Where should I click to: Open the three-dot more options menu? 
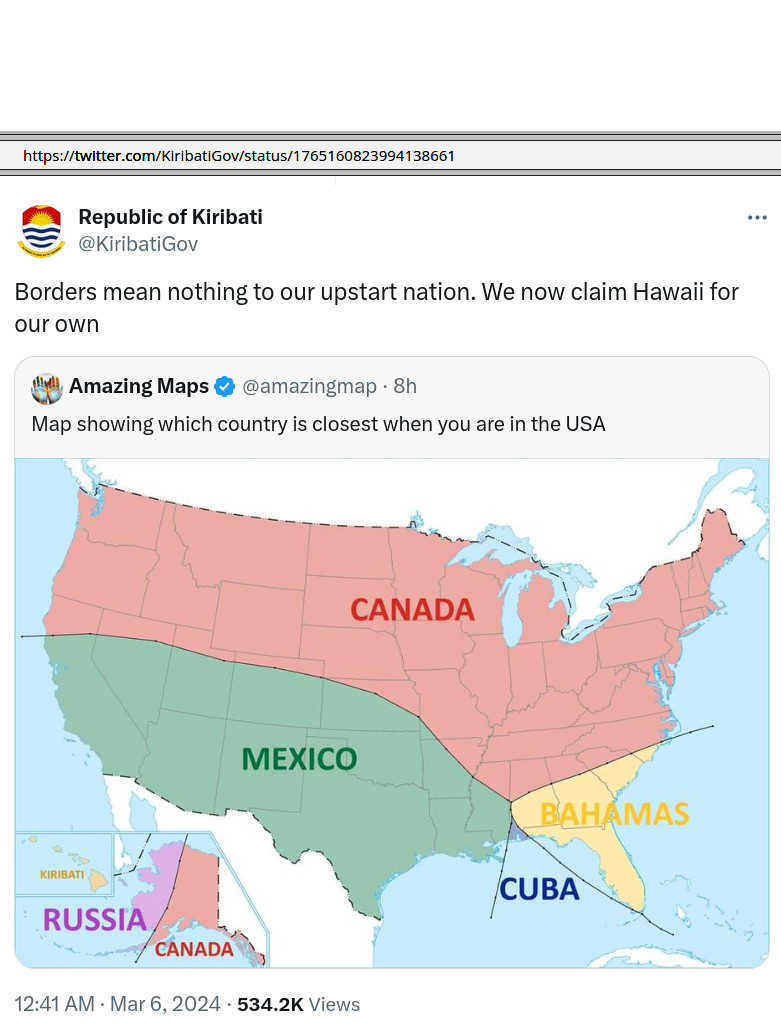(x=757, y=217)
